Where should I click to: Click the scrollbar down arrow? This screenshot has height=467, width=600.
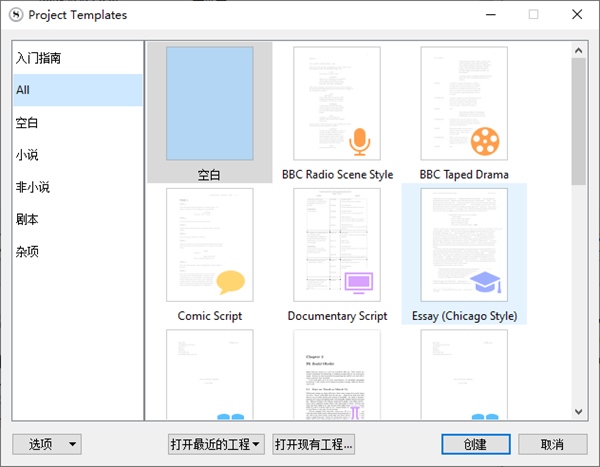point(579,412)
